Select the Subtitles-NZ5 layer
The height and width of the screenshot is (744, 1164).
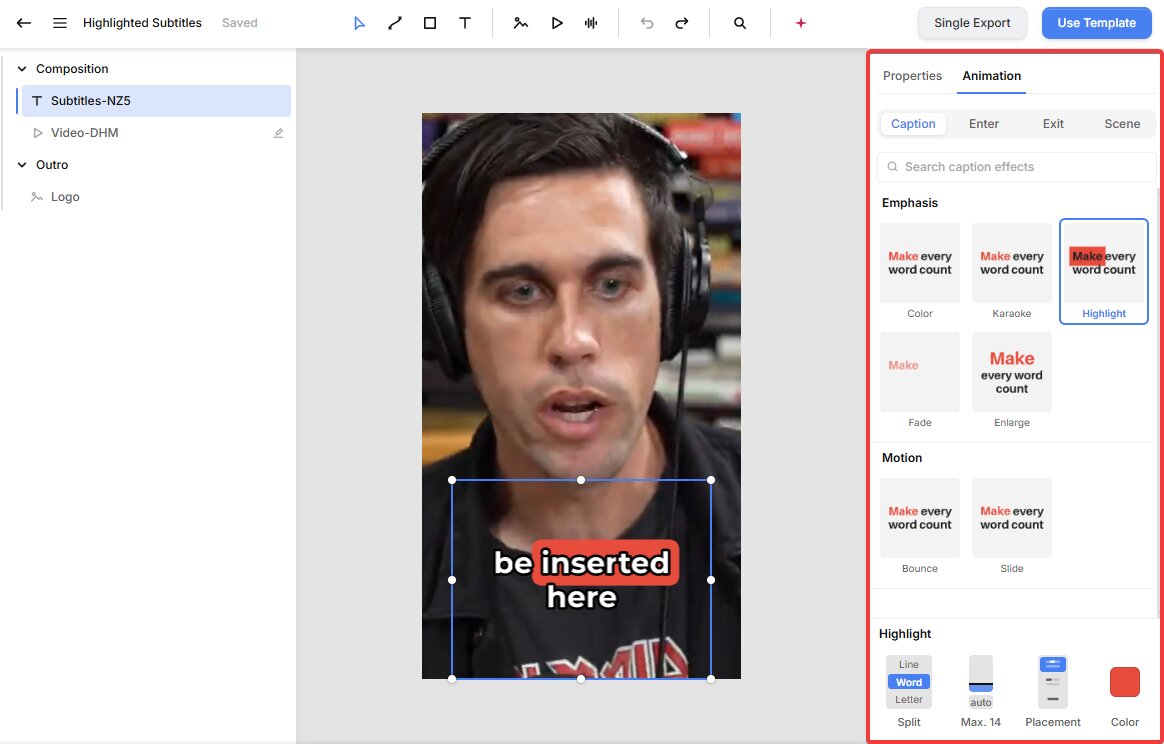pyautogui.click(x=157, y=101)
